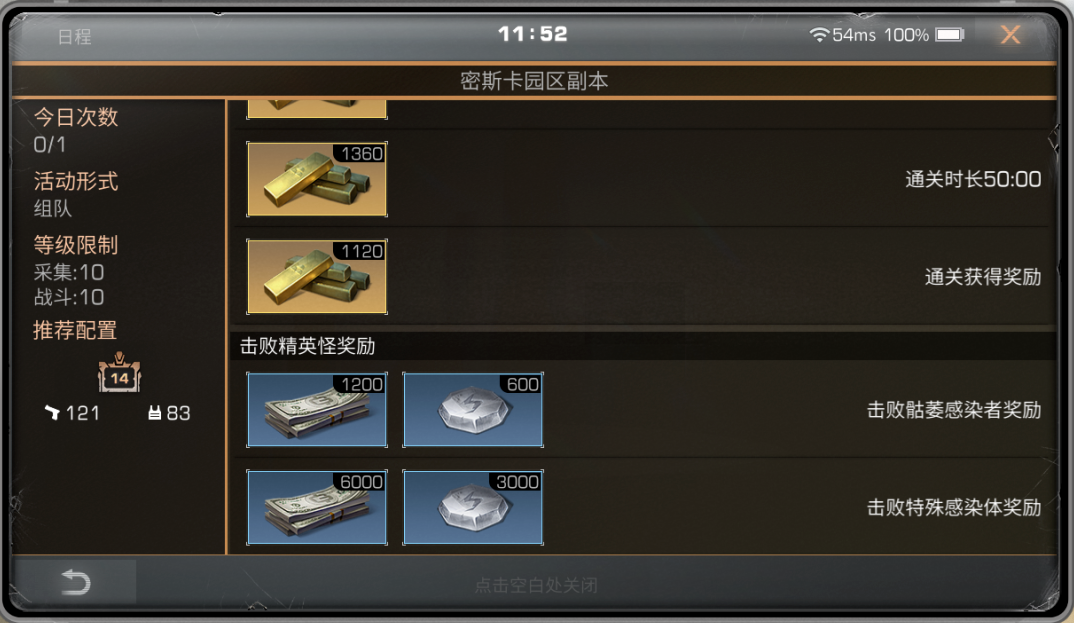The width and height of the screenshot is (1074, 623).
Task: Click the gold bars reward labeled 1360
Action: [317, 179]
